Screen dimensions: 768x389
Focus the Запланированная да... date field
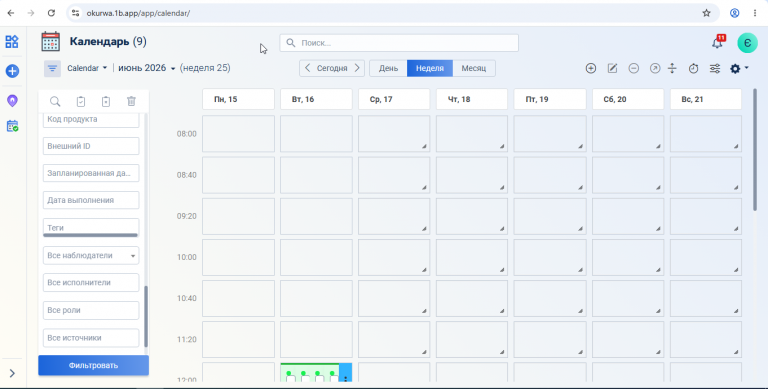[91, 173]
